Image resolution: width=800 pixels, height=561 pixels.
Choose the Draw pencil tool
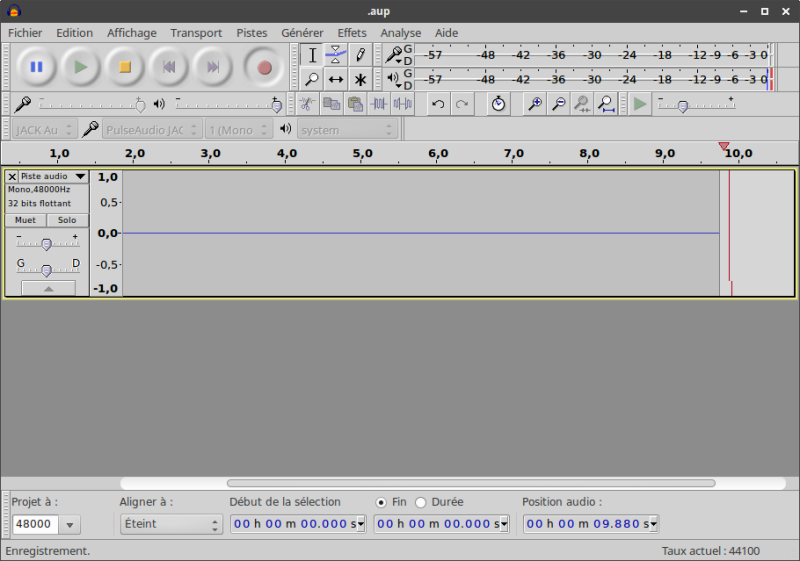click(x=360, y=55)
